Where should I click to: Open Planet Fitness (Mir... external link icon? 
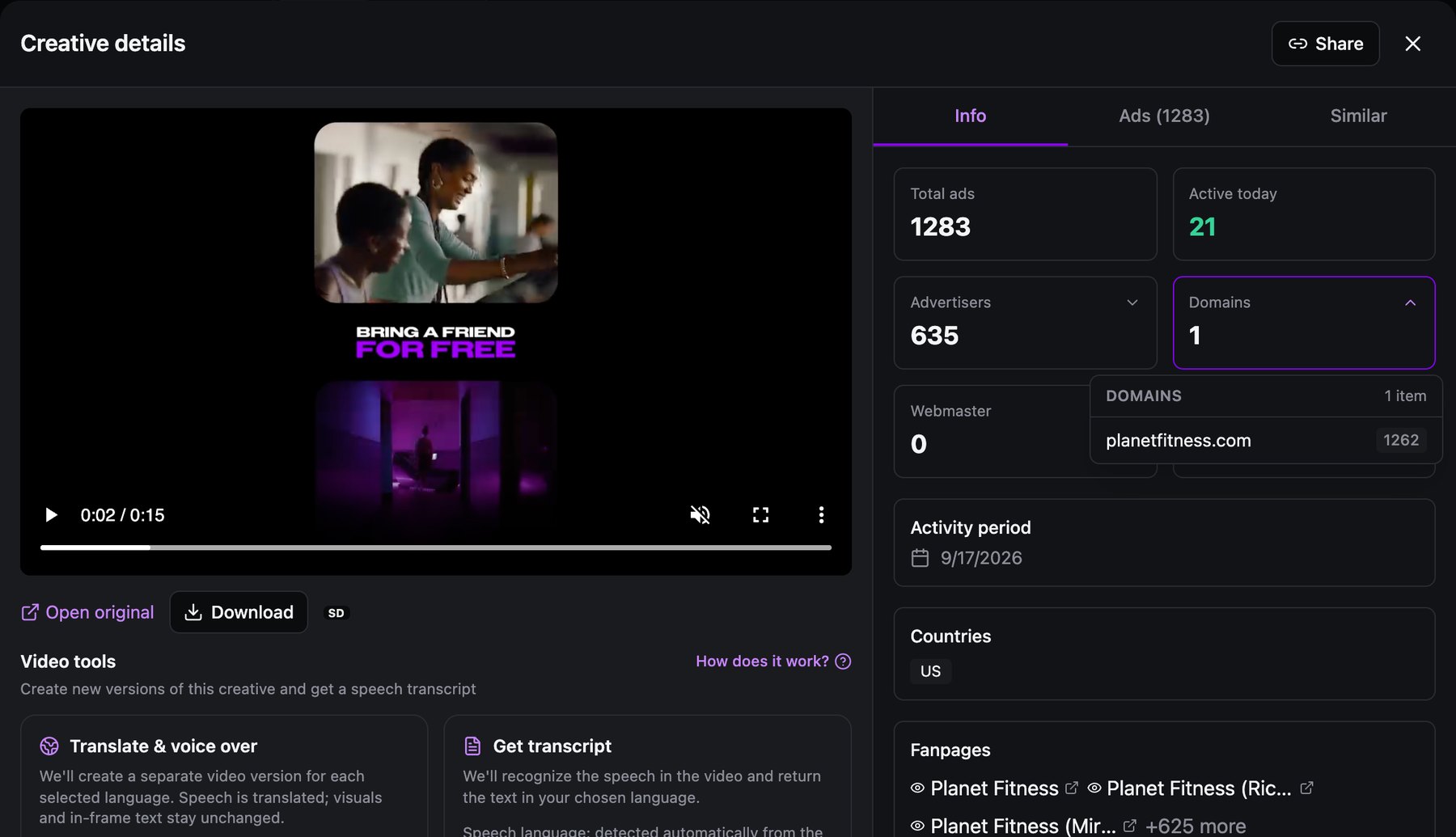pos(1129,826)
